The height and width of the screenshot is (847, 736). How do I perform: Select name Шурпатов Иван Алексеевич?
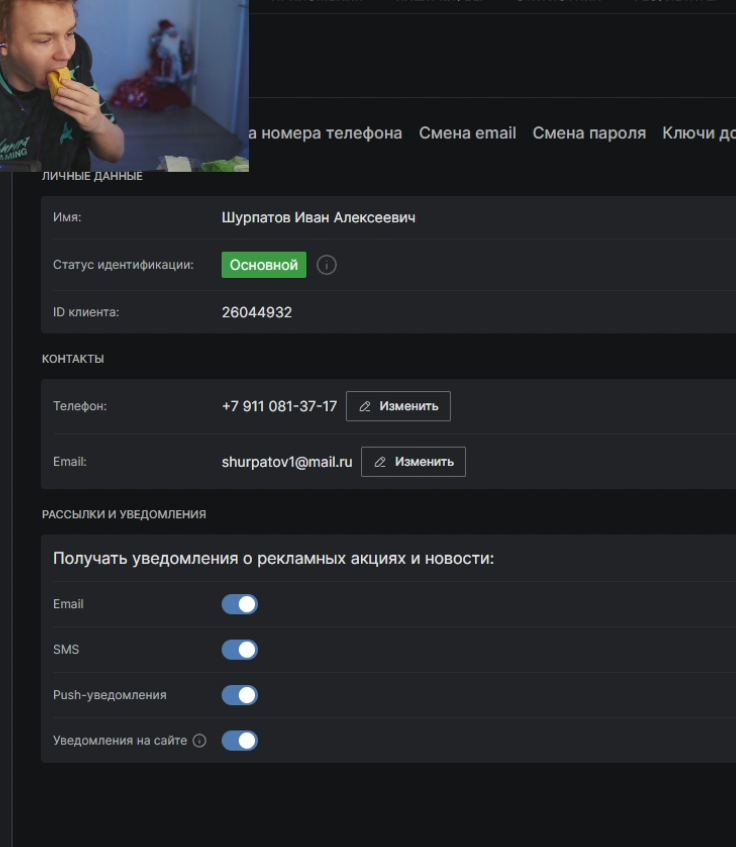click(x=319, y=218)
